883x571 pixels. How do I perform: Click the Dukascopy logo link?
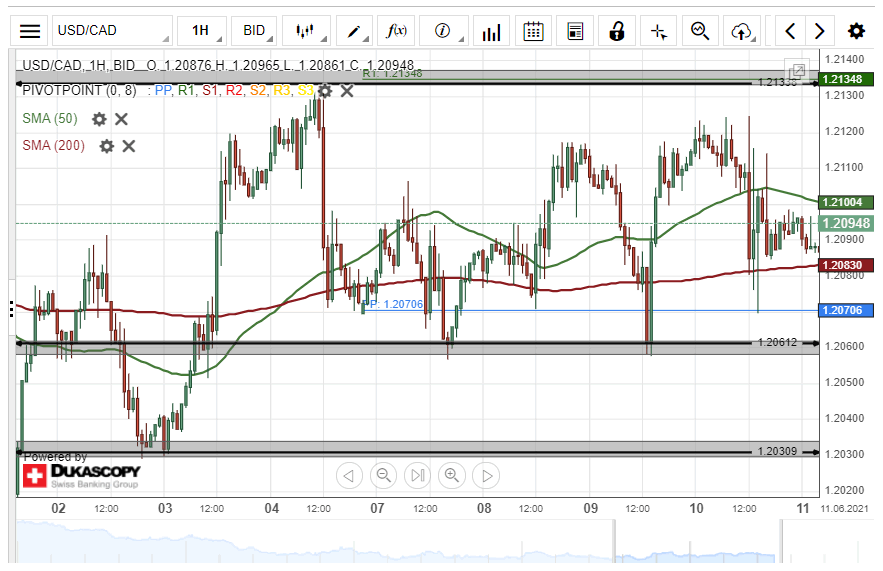(80, 474)
